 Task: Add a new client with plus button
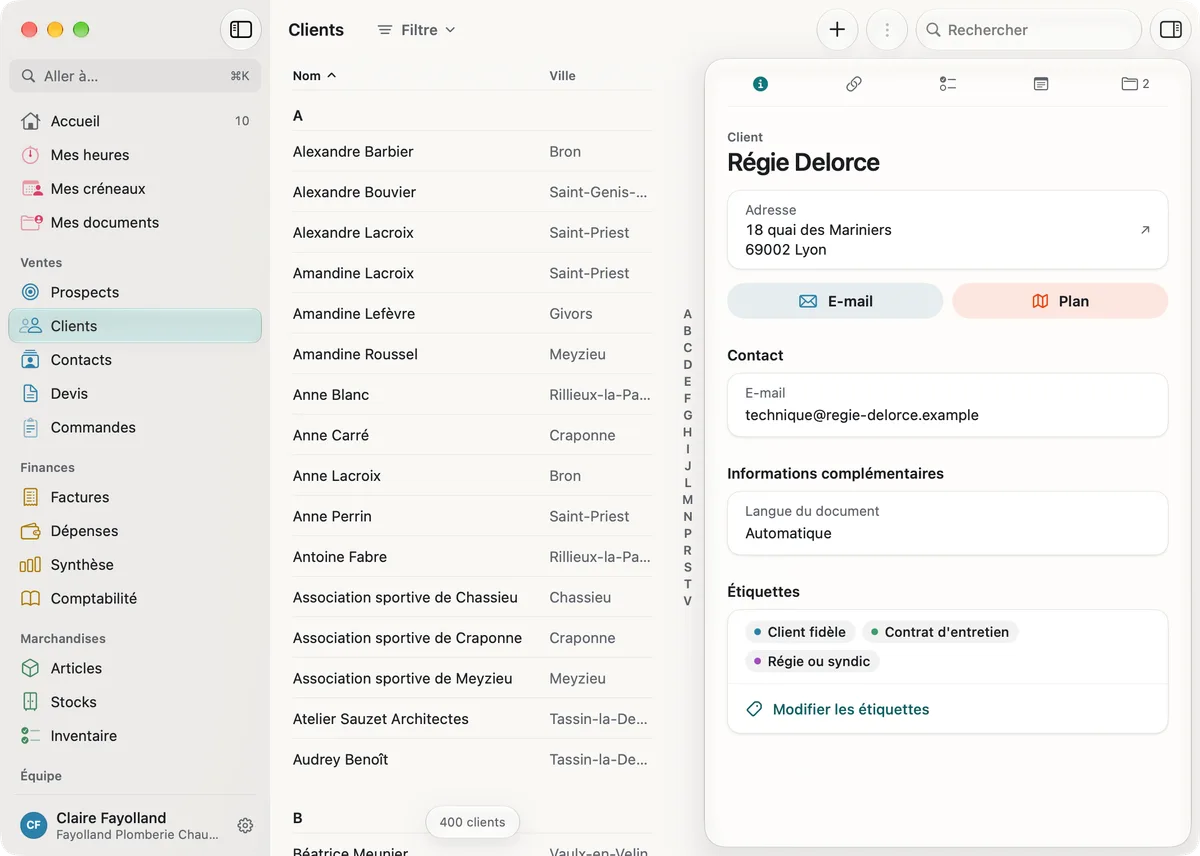tap(837, 30)
